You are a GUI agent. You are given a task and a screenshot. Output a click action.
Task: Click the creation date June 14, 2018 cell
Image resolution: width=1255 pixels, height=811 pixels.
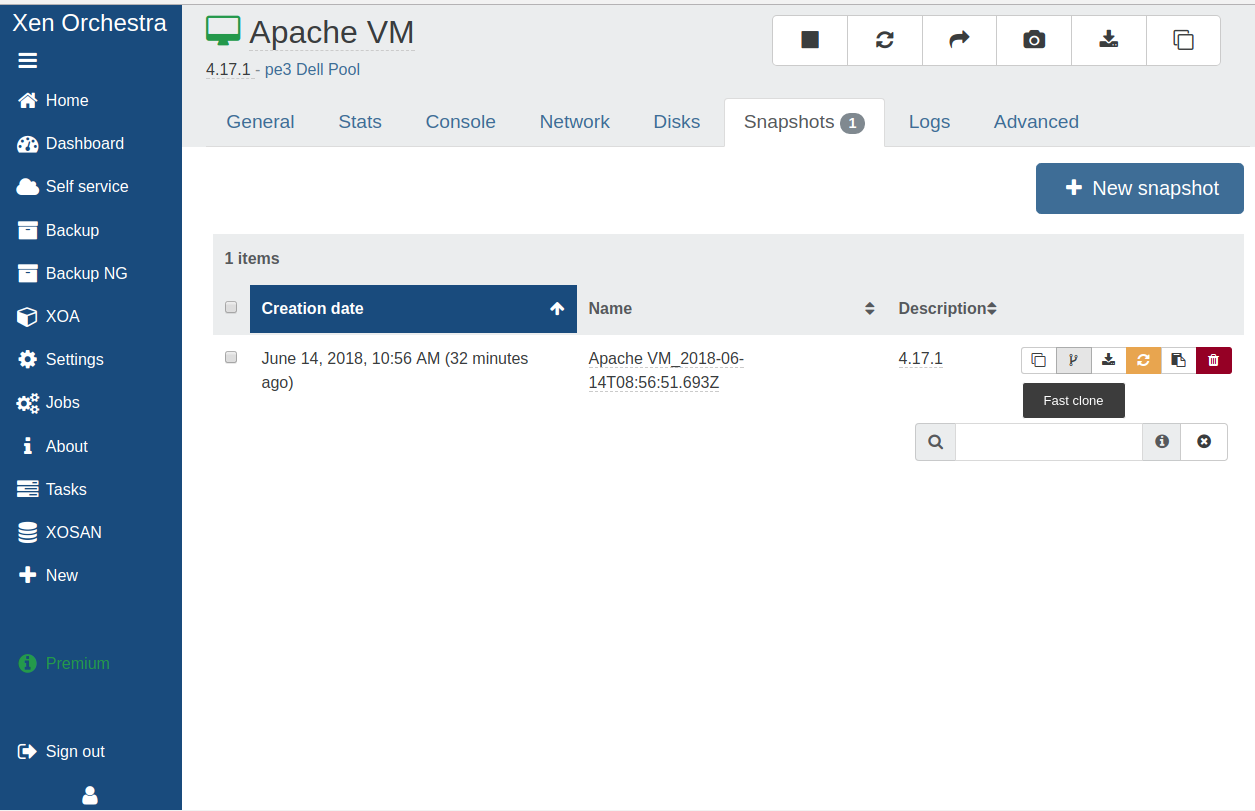(x=395, y=370)
